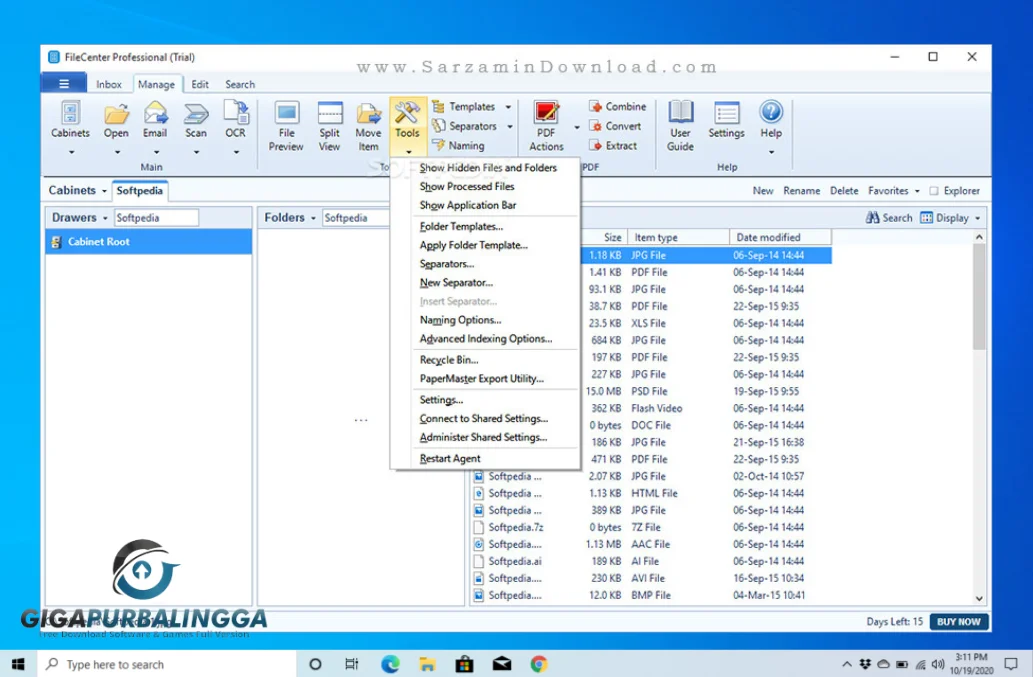Click the Open folder icon
The width and height of the screenshot is (1033, 677).
[116, 113]
